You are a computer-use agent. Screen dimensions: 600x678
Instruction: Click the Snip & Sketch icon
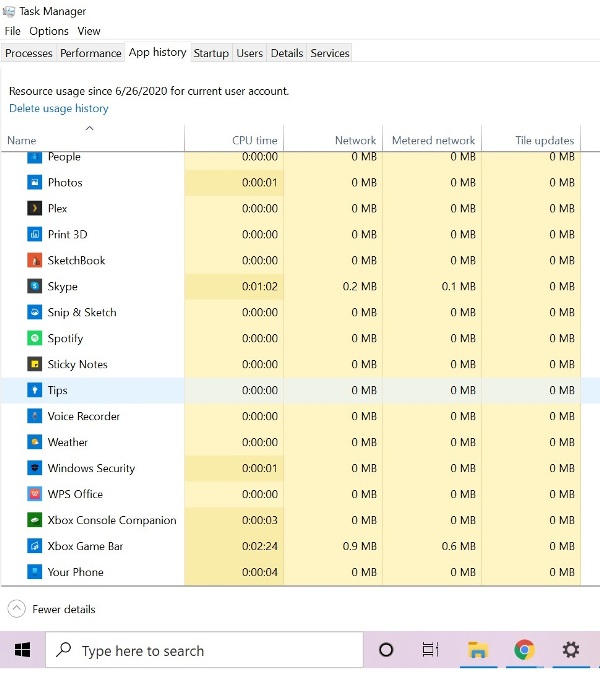click(35, 312)
